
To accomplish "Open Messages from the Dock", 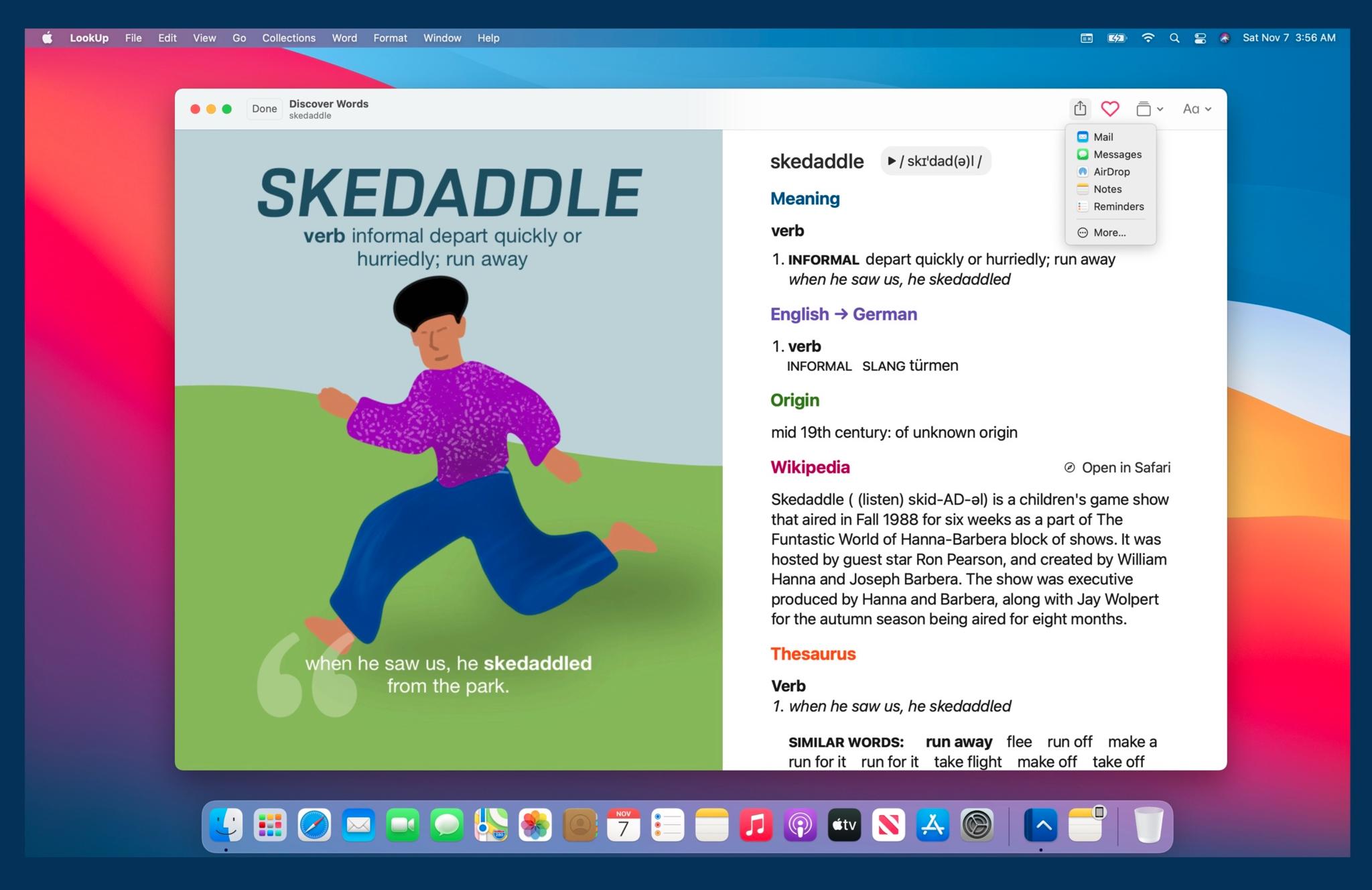I will pos(447,825).
